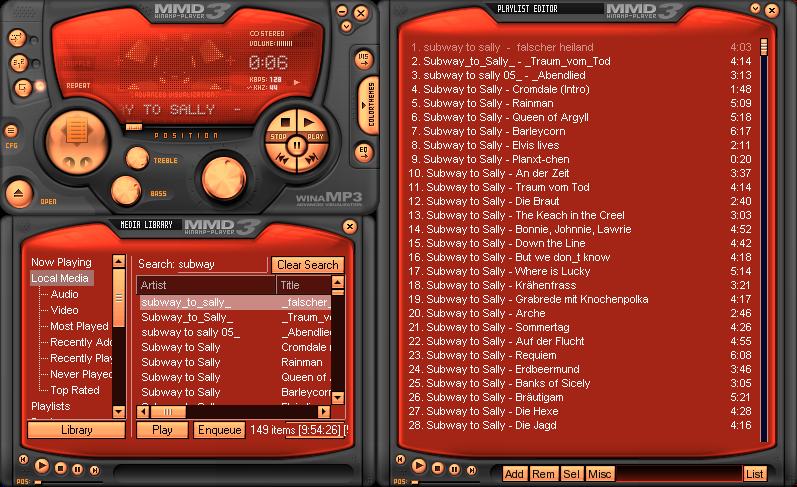Viewport: 797px width, 487px height.
Task: Click the Enqueue button
Action: point(219,430)
